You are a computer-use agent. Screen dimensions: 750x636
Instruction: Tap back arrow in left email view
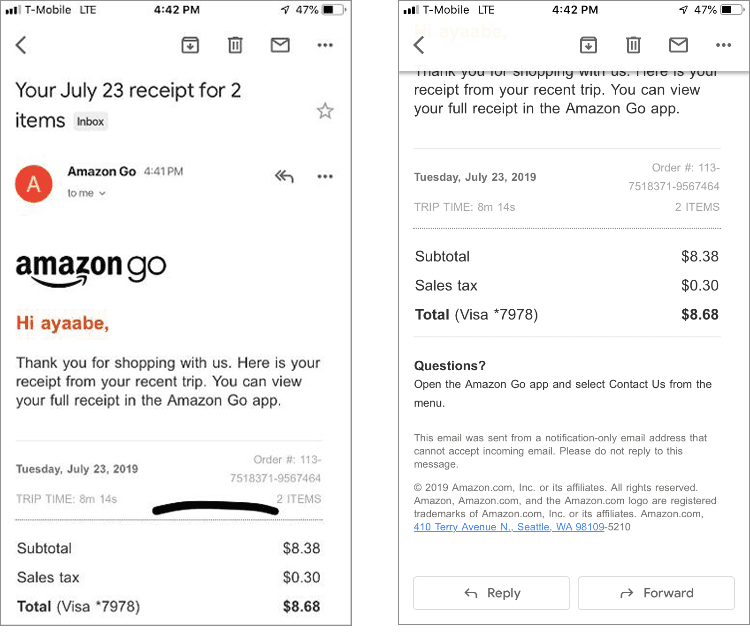(x=21, y=45)
